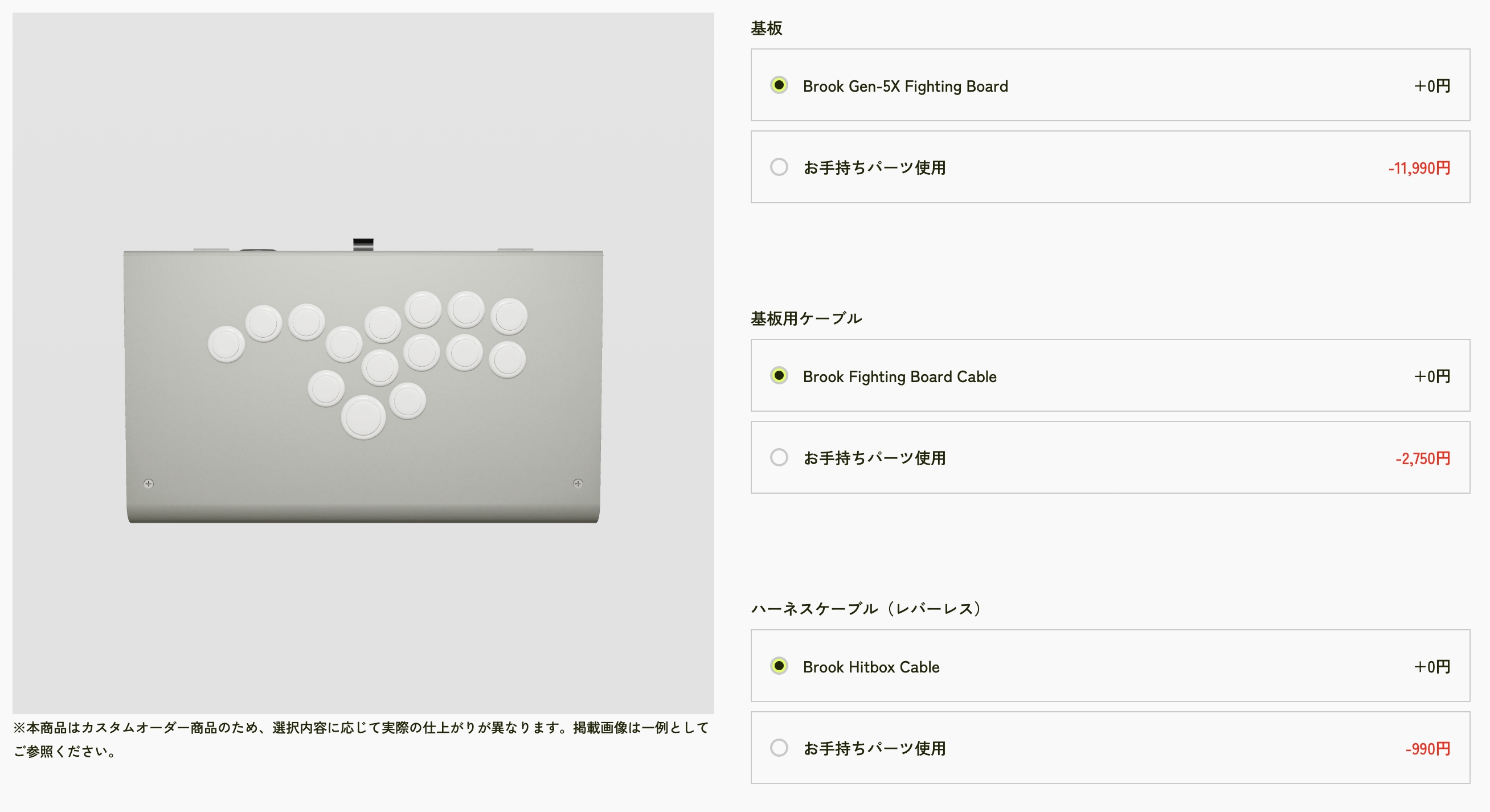
Task: Select the Brook Gen-5X Fighting Board radio button
Action: (780, 85)
